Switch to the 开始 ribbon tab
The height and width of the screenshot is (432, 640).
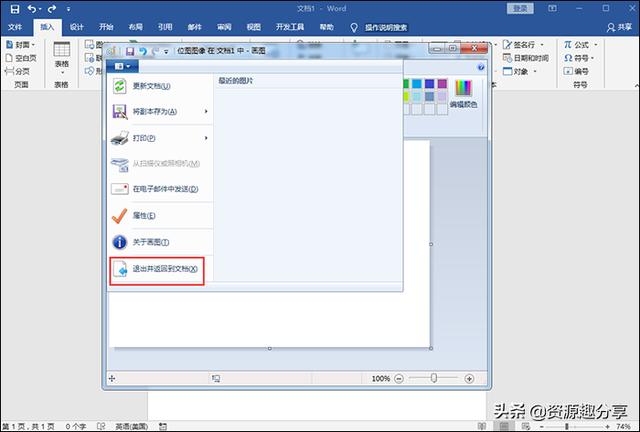click(x=106, y=27)
